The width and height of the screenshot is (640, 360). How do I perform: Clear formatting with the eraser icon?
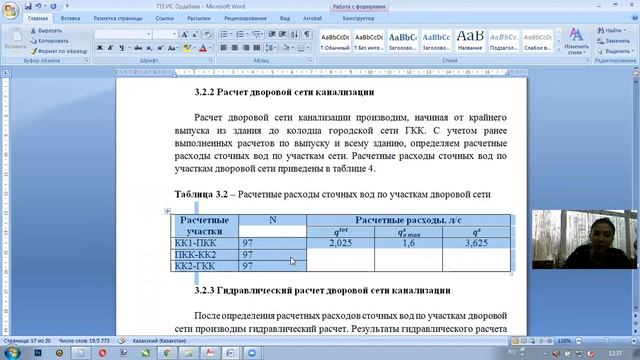tap(207, 34)
